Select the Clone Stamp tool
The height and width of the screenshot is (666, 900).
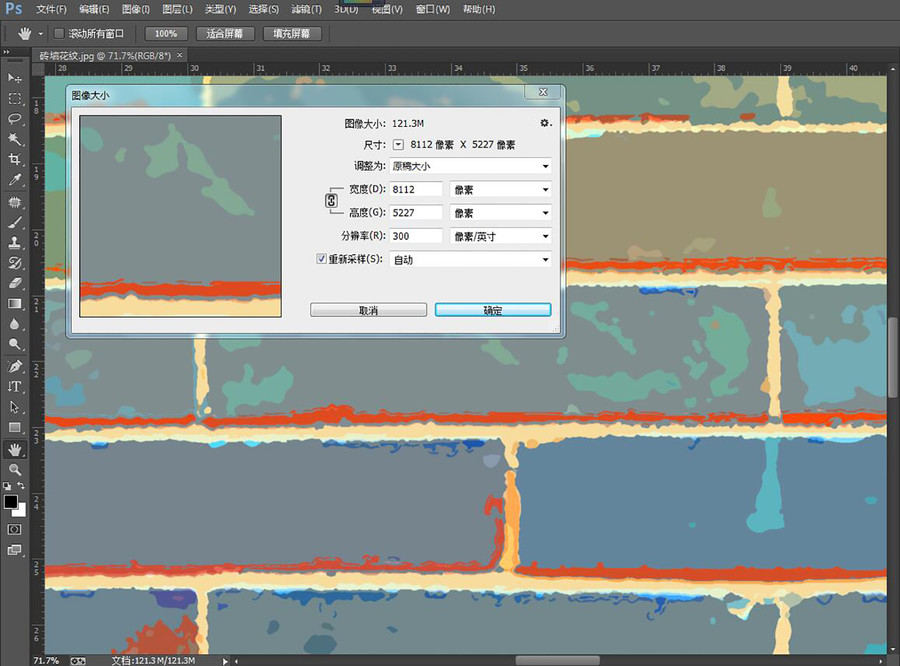pos(14,242)
